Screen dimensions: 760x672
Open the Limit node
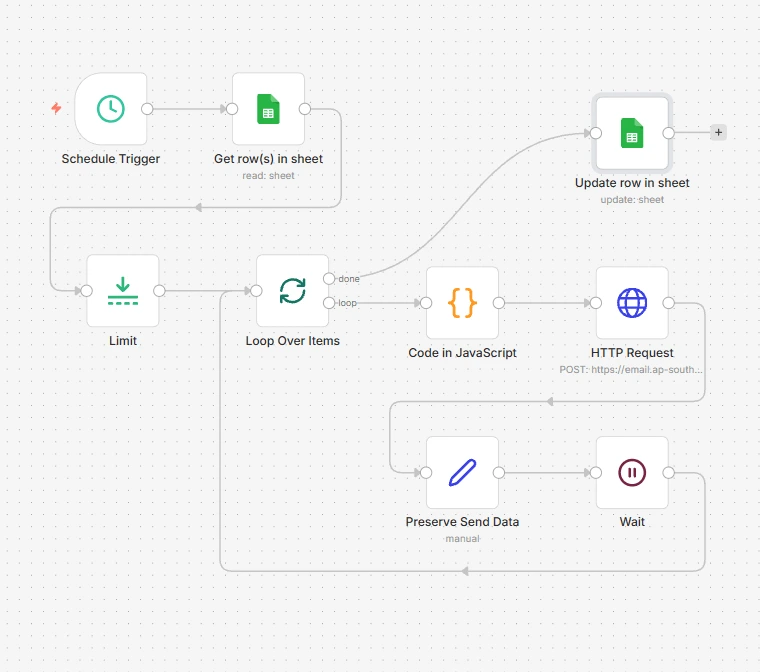point(123,290)
